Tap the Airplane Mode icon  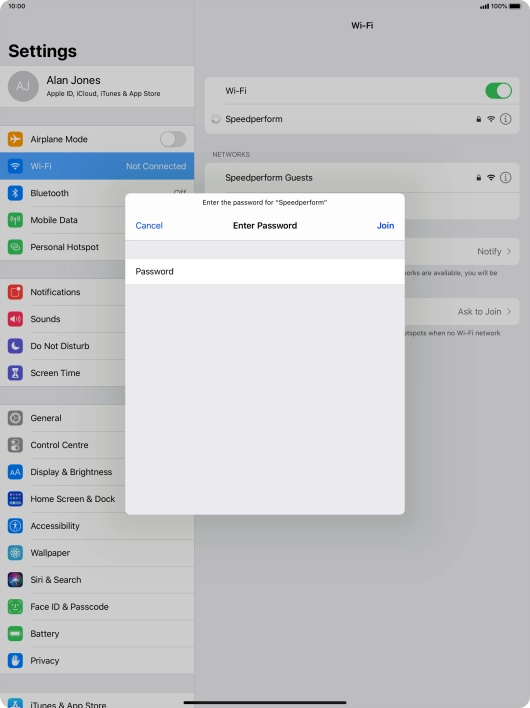[x=15, y=139]
